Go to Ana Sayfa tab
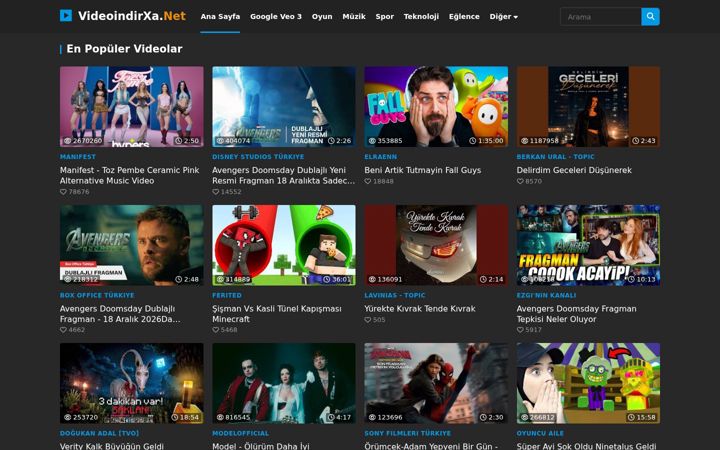 220,17
